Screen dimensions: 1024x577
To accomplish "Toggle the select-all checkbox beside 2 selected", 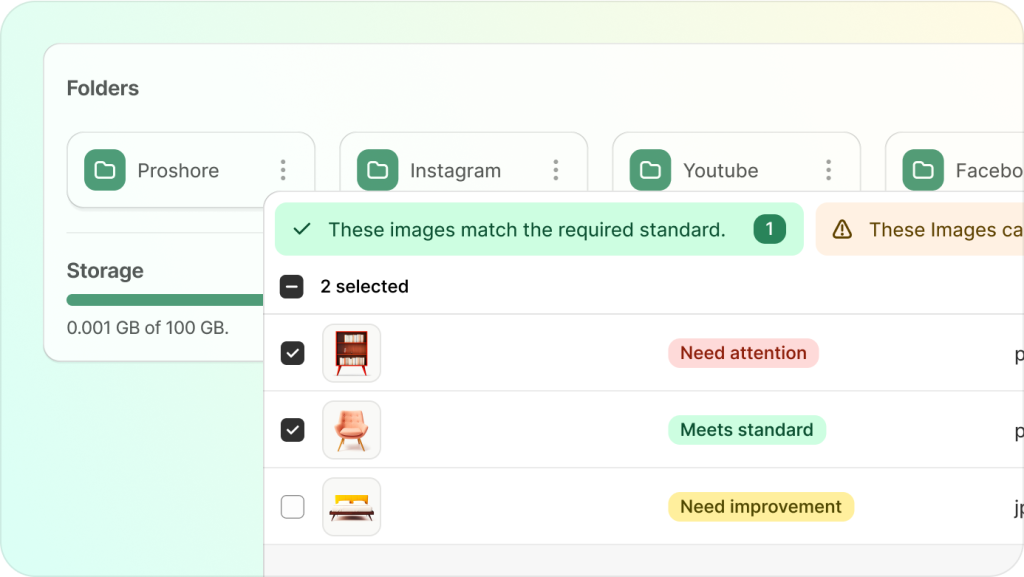I will (x=292, y=287).
